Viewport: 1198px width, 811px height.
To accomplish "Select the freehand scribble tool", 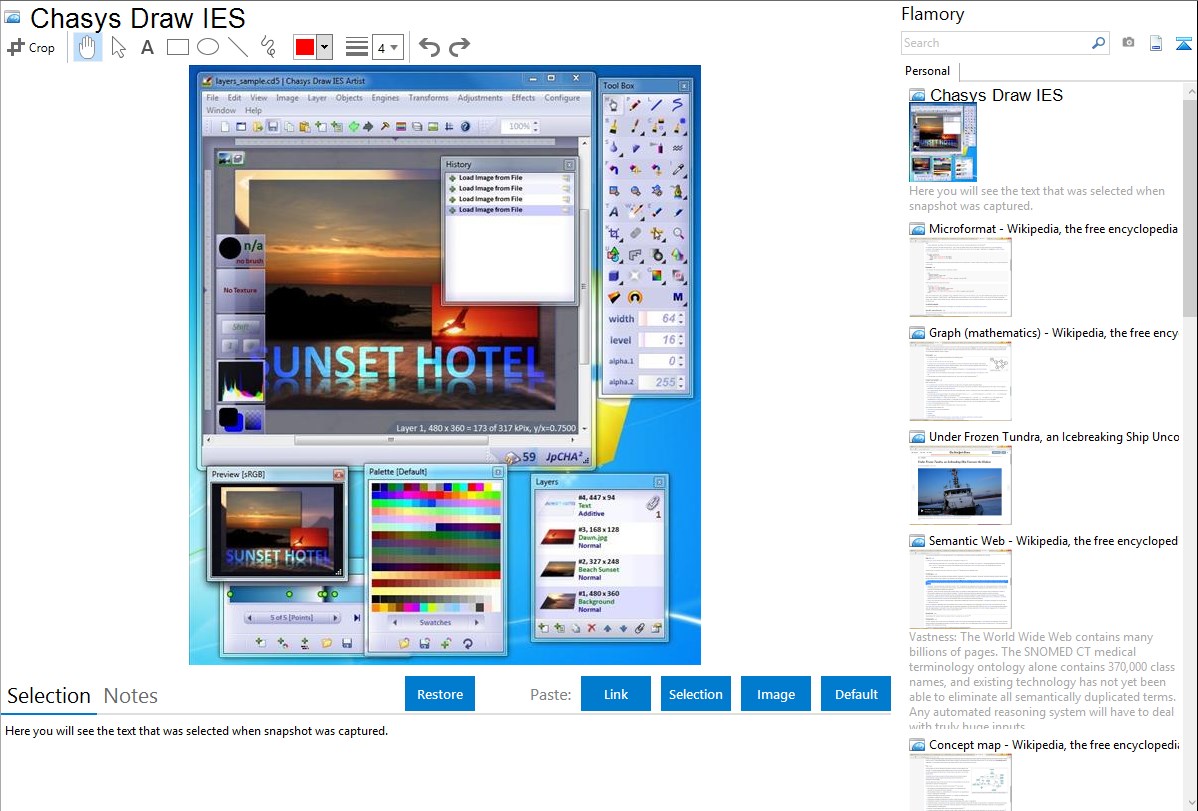I will 267,47.
